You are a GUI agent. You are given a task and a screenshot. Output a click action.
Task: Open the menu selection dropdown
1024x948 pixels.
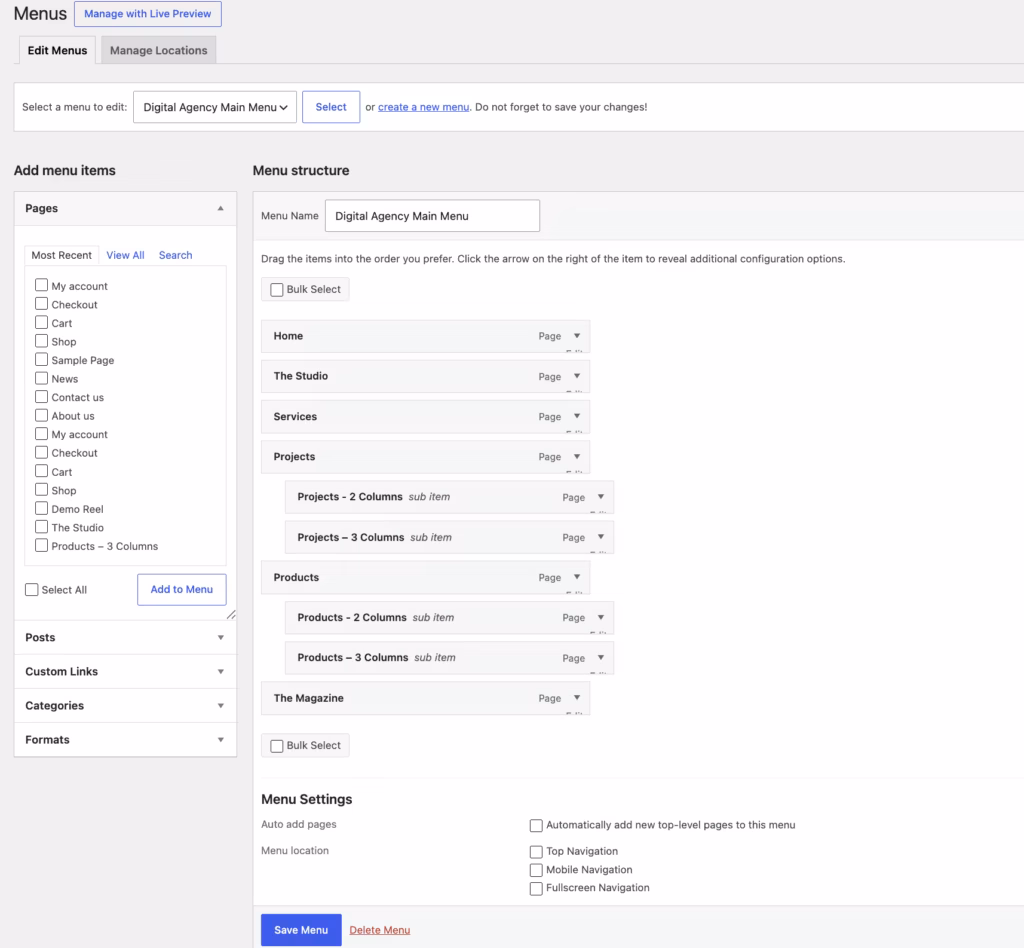[x=215, y=107]
